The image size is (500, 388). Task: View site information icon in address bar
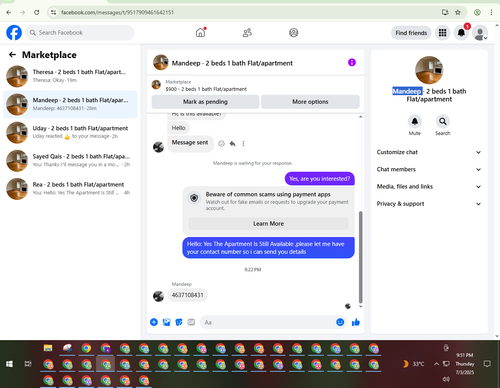click(x=53, y=12)
